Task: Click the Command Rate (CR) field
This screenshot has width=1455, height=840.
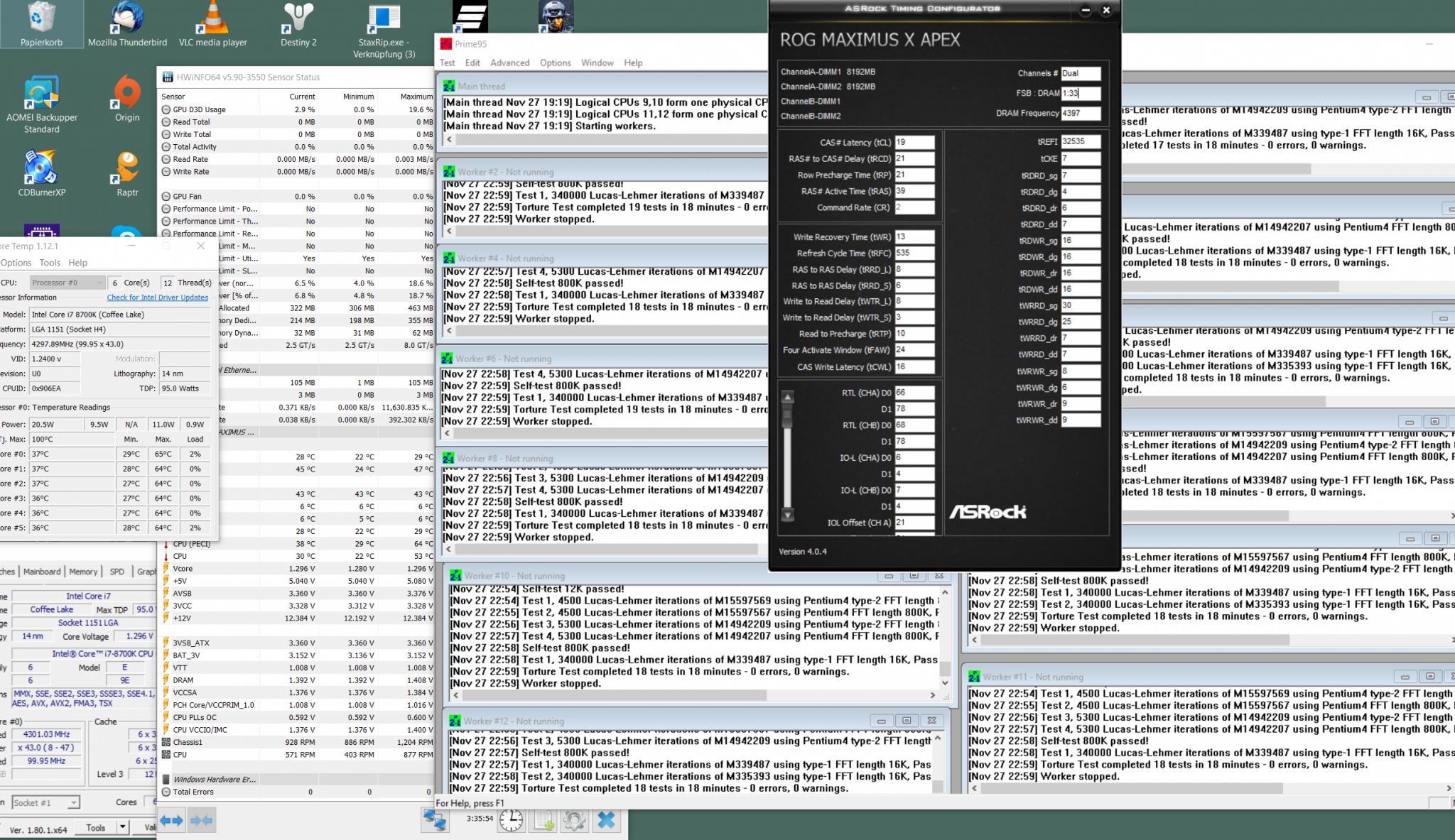Action: coord(914,207)
